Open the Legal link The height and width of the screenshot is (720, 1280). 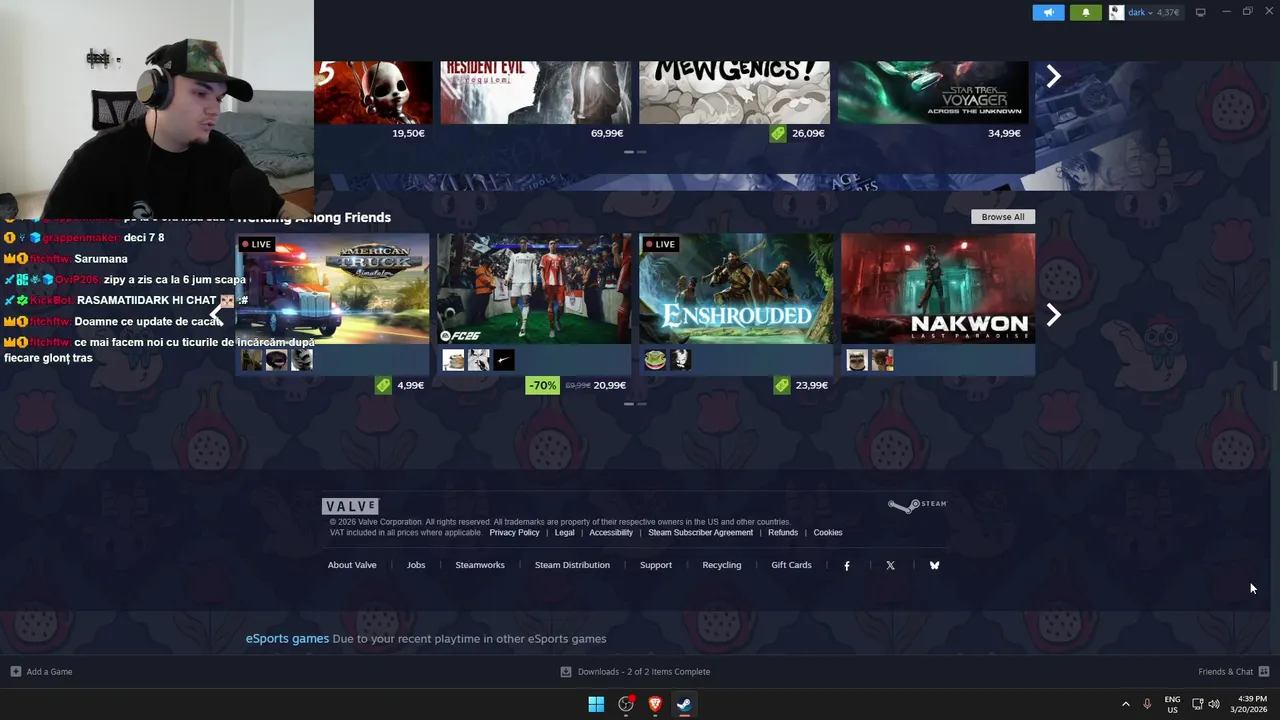coord(565,533)
